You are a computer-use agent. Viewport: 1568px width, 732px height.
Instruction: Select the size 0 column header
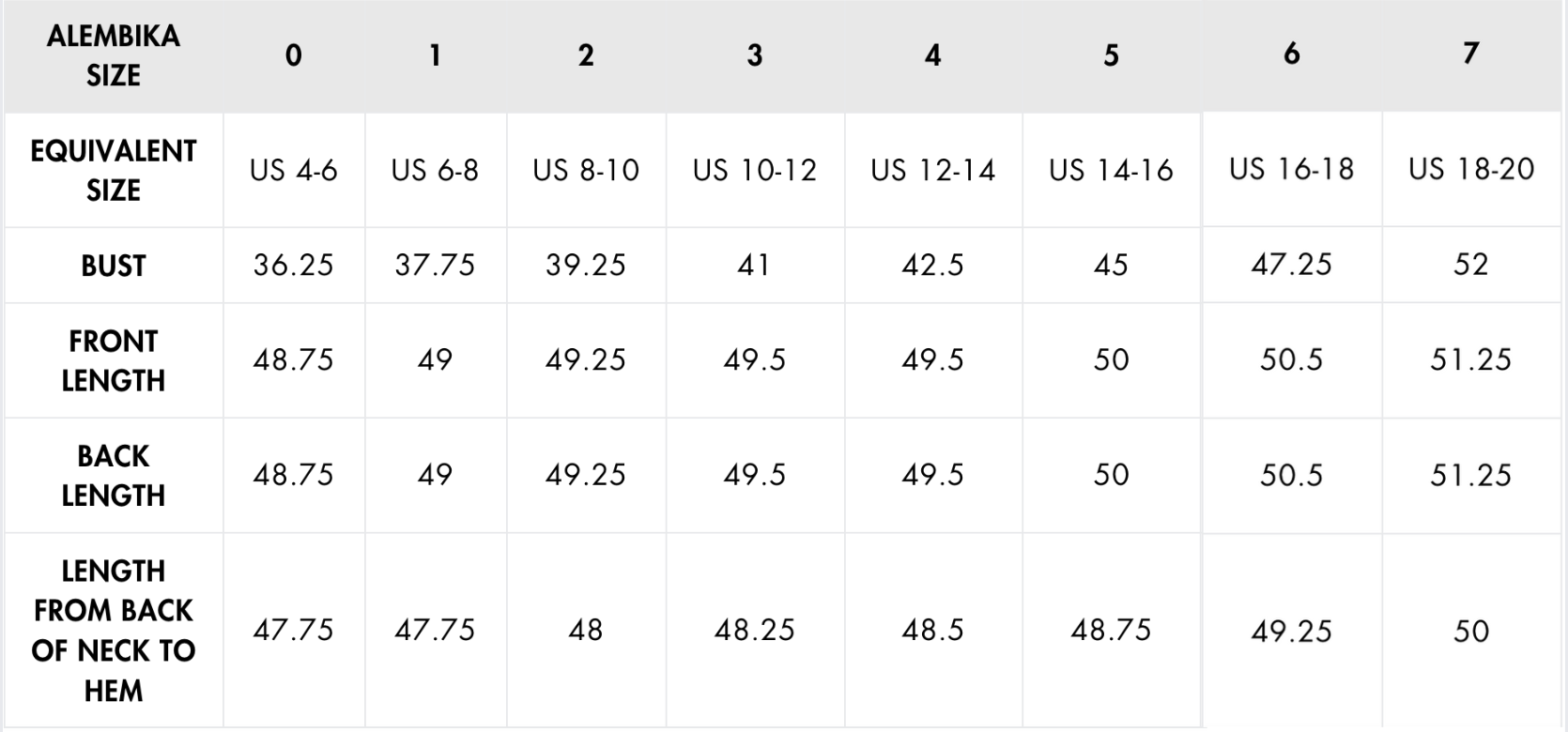(294, 55)
